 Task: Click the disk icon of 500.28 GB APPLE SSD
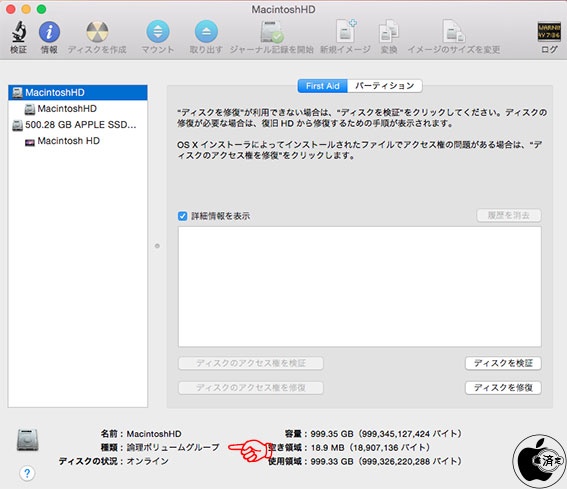(x=17, y=125)
